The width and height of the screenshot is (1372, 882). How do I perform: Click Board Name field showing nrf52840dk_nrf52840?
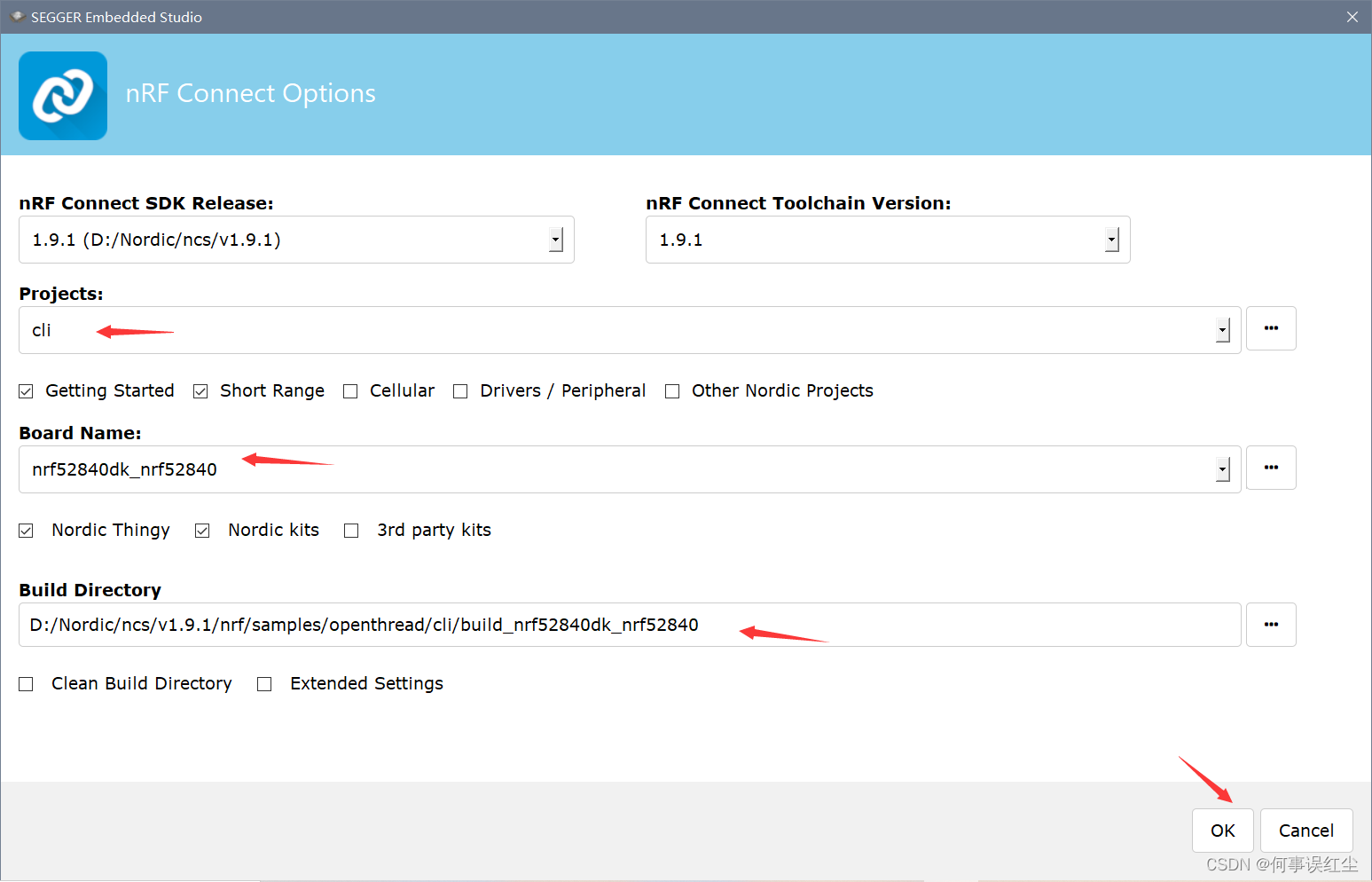coord(630,469)
